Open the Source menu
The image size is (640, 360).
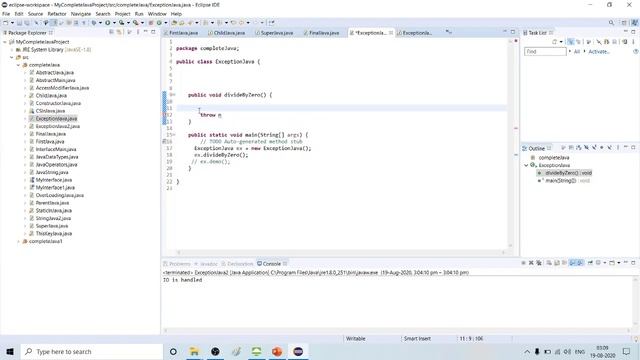(35, 14)
